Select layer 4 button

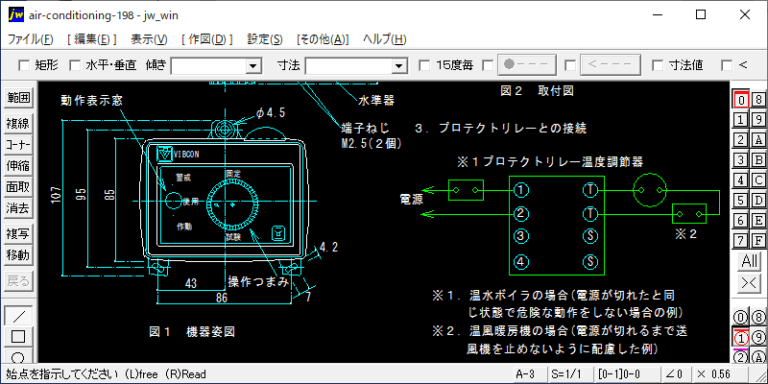click(x=741, y=180)
